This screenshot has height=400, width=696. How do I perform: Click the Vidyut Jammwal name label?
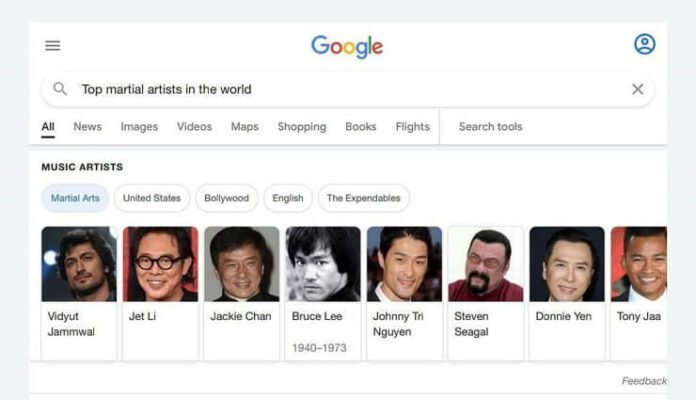[71, 324]
